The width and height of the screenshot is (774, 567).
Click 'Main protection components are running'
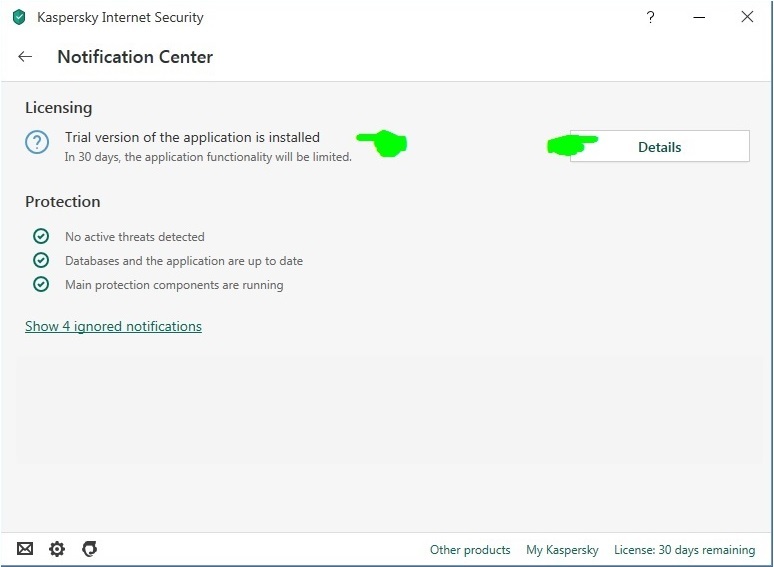coord(174,285)
